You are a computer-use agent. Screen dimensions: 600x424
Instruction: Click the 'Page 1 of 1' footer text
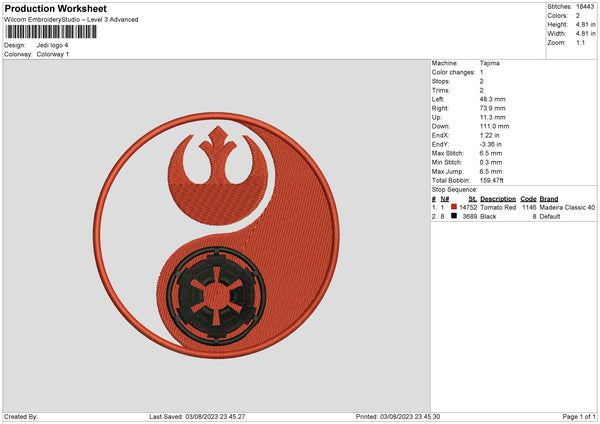579,416
